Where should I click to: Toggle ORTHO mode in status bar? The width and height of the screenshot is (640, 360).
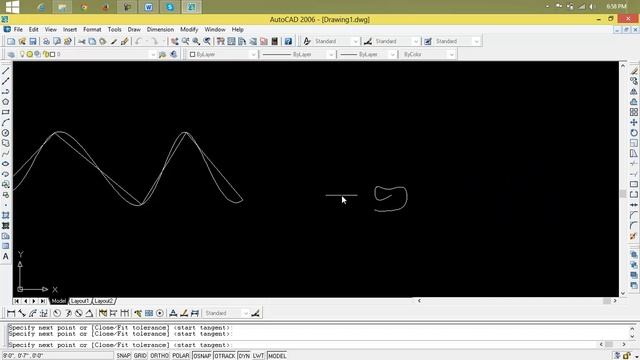click(x=159, y=356)
